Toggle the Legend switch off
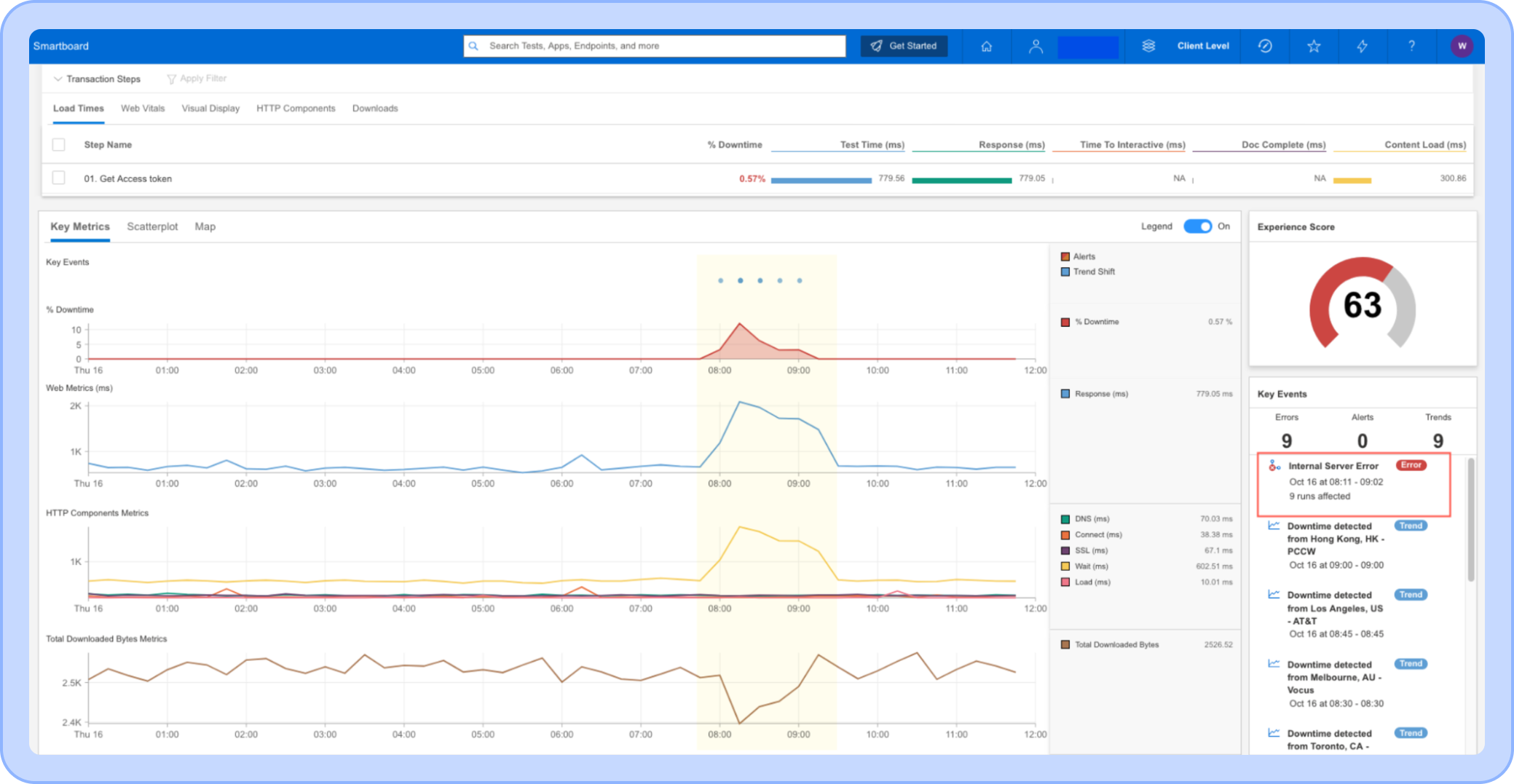 [1197, 226]
